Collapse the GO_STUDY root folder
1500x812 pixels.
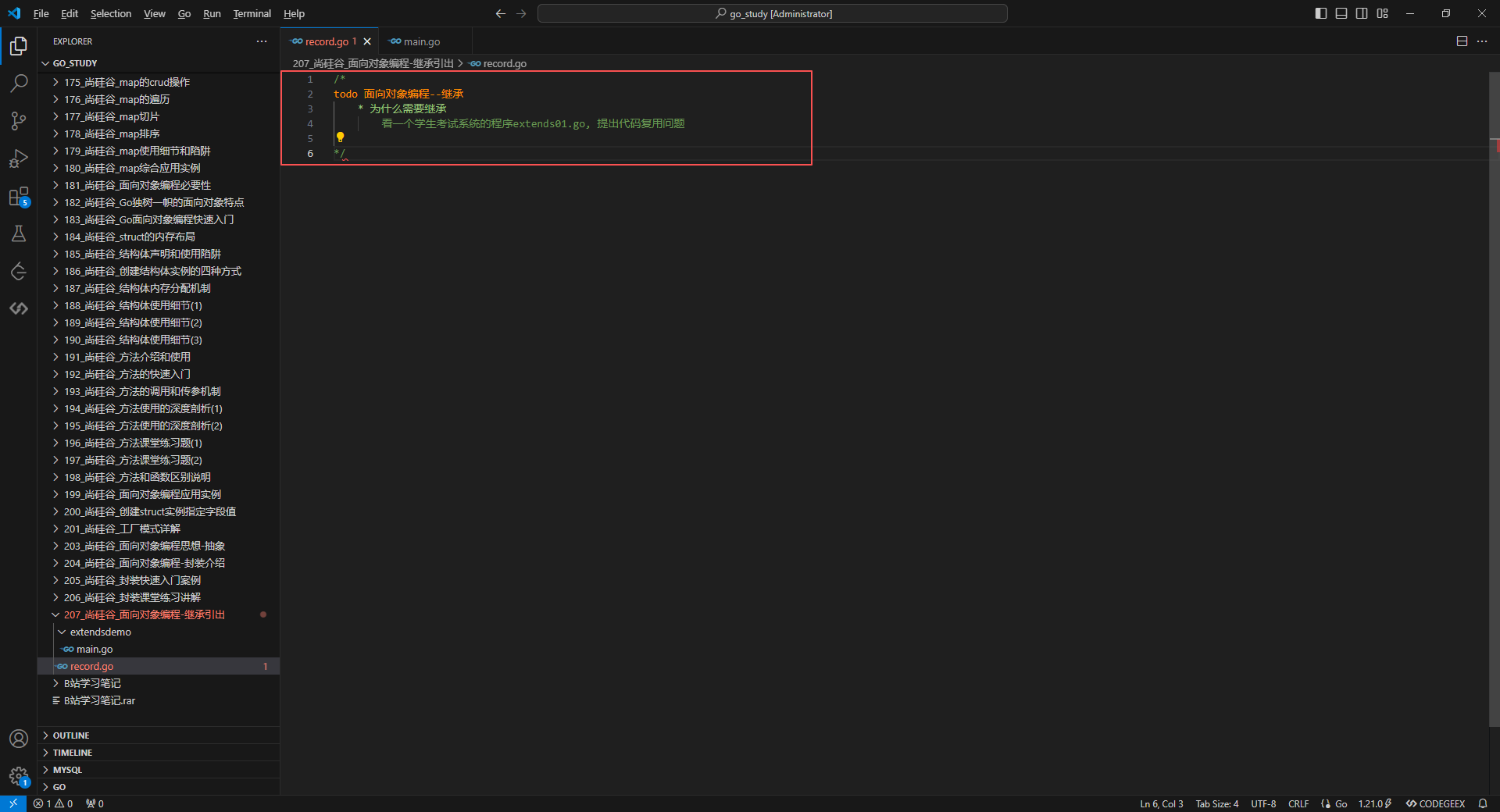click(x=159, y=63)
